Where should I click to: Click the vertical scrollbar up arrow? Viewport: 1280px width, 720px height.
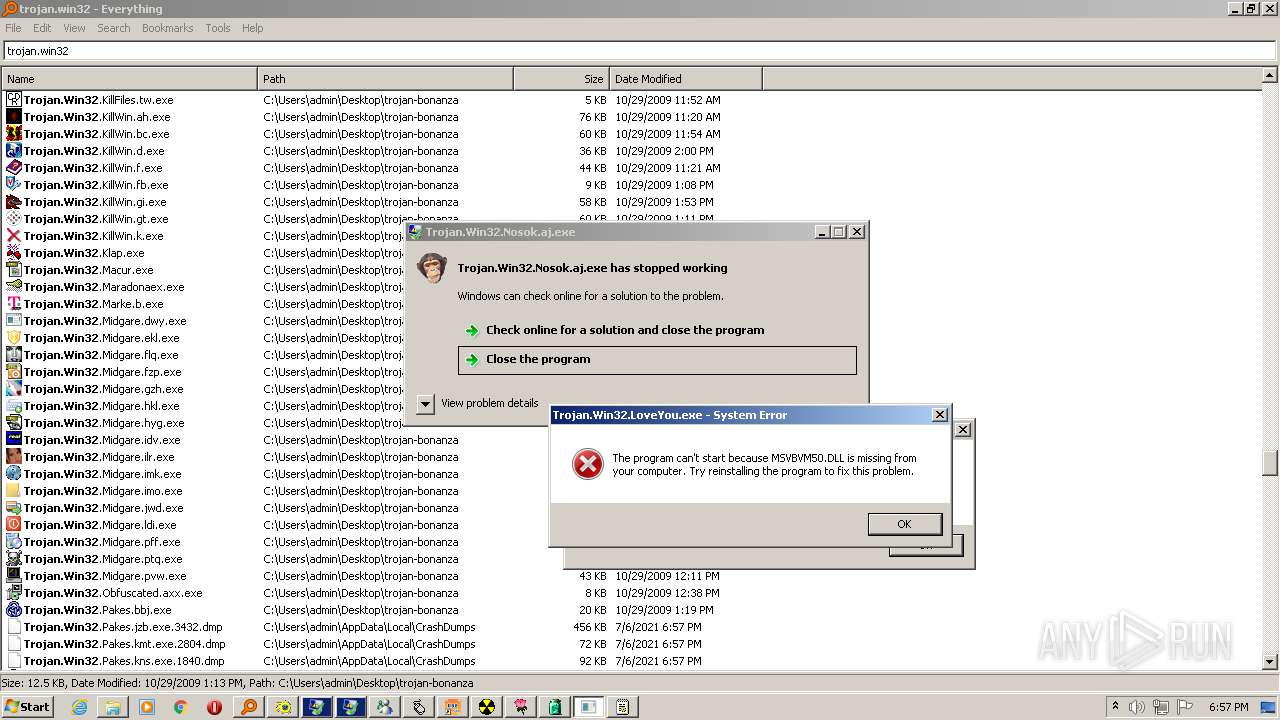coord(1270,75)
